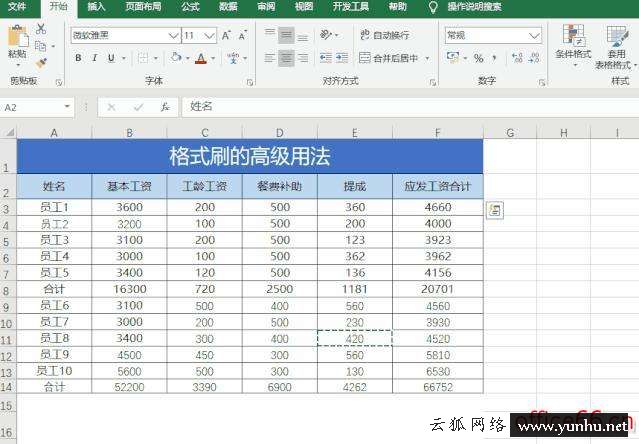Switch to the 开发工具 Developer tab

(x=350, y=7)
